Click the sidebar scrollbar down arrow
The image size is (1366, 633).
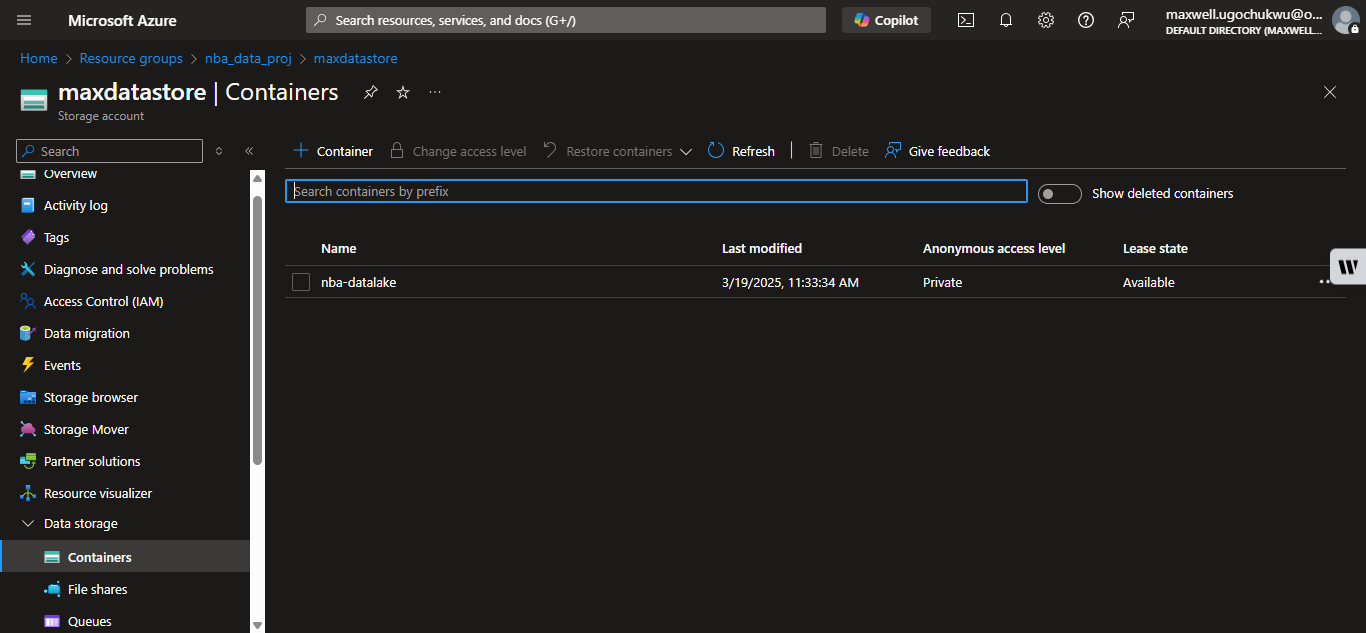[x=257, y=625]
